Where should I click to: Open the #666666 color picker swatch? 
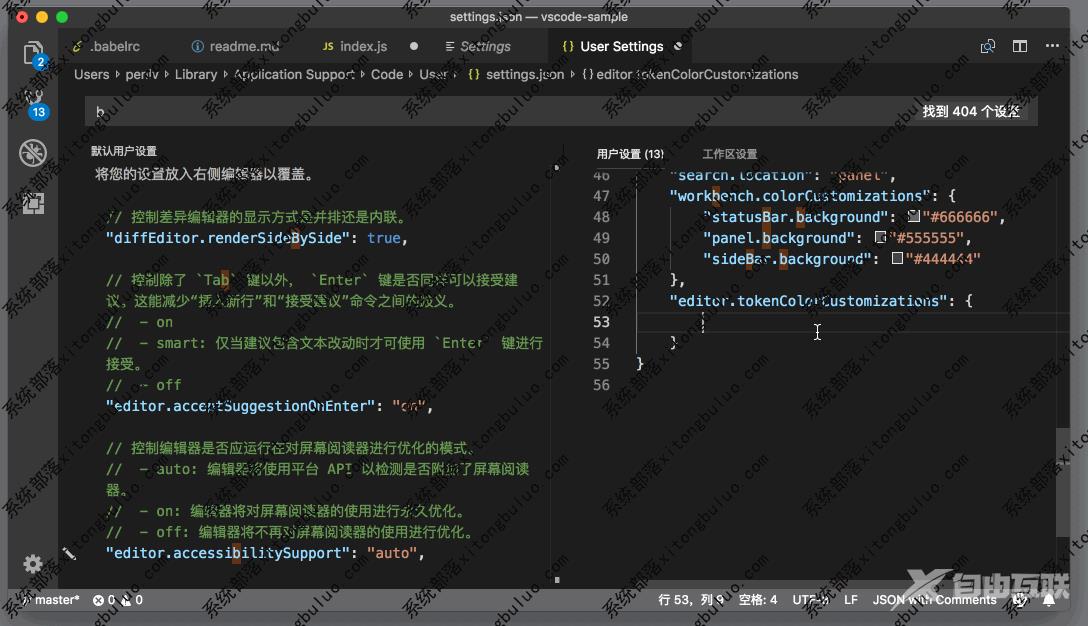click(x=914, y=217)
